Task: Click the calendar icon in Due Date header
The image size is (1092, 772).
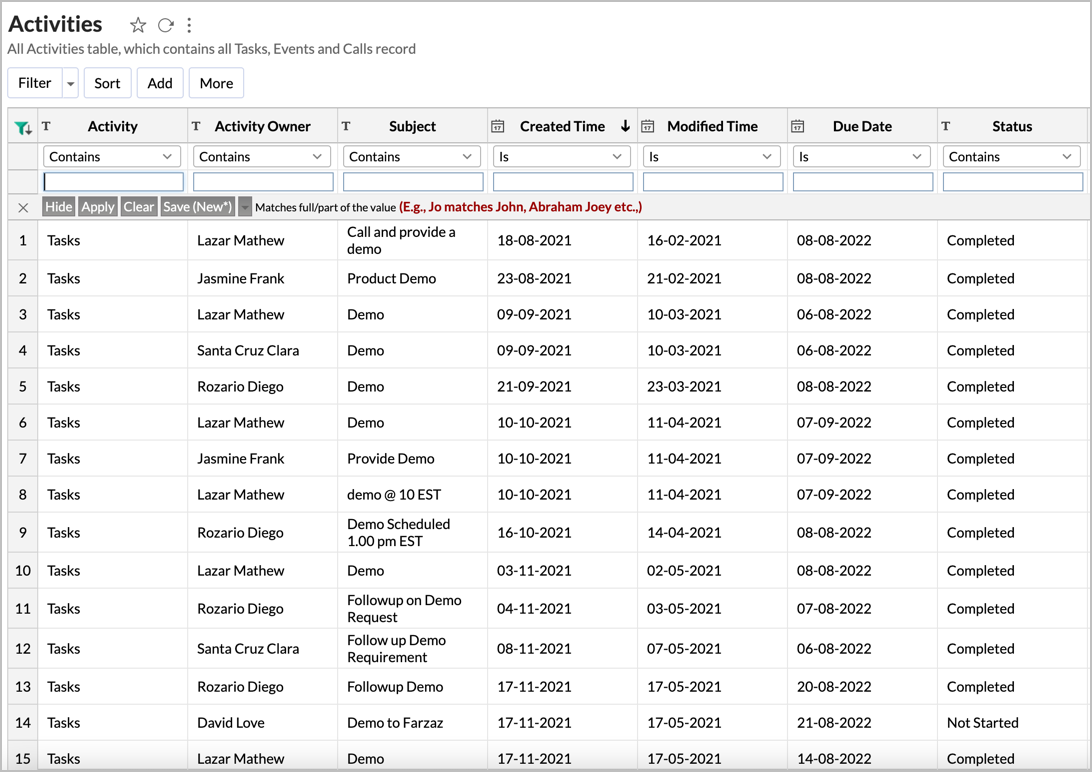Action: tap(797, 126)
